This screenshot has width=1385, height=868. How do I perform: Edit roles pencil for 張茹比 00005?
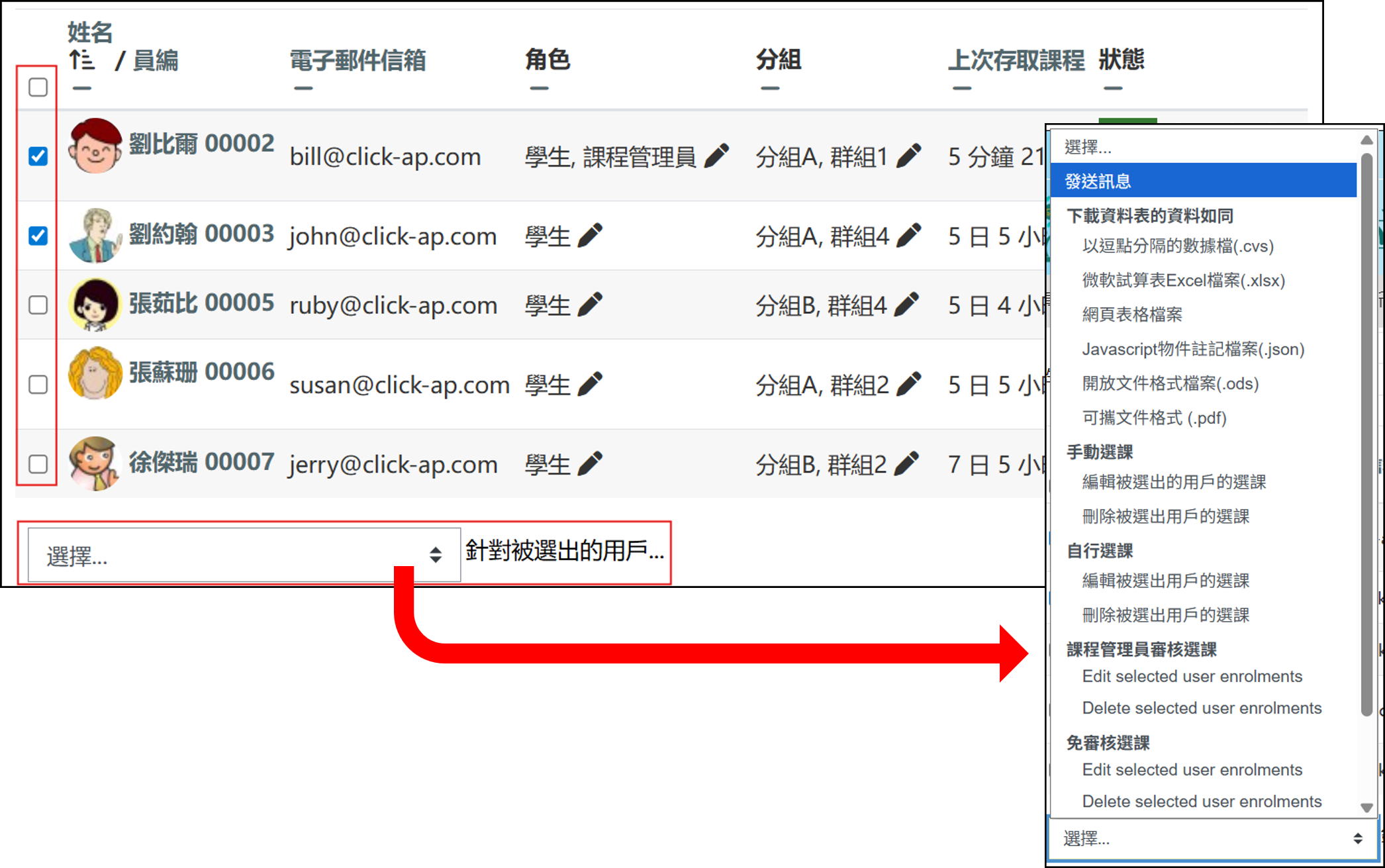[591, 304]
